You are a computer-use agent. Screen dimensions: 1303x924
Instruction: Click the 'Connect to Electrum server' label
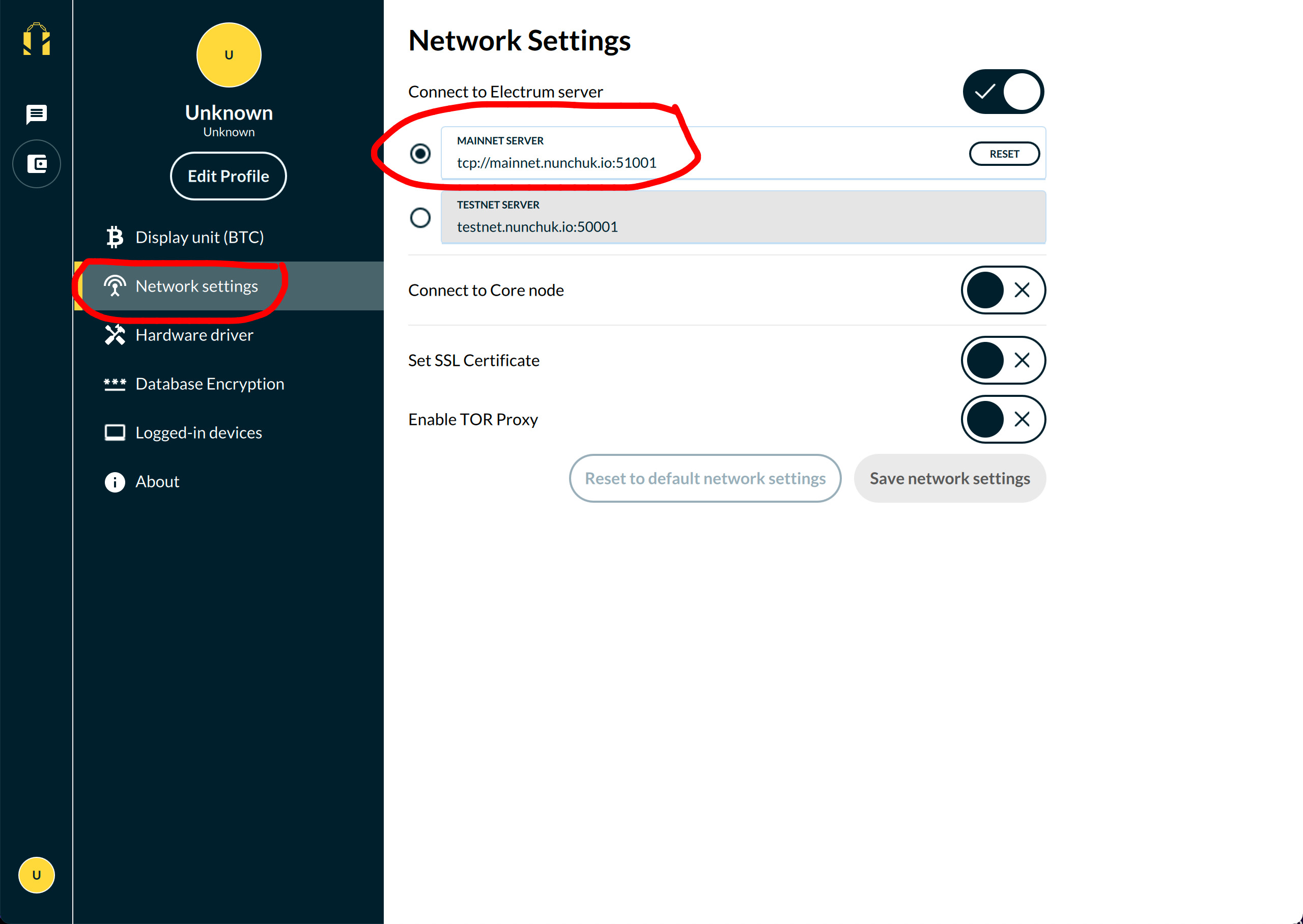coord(505,92)
